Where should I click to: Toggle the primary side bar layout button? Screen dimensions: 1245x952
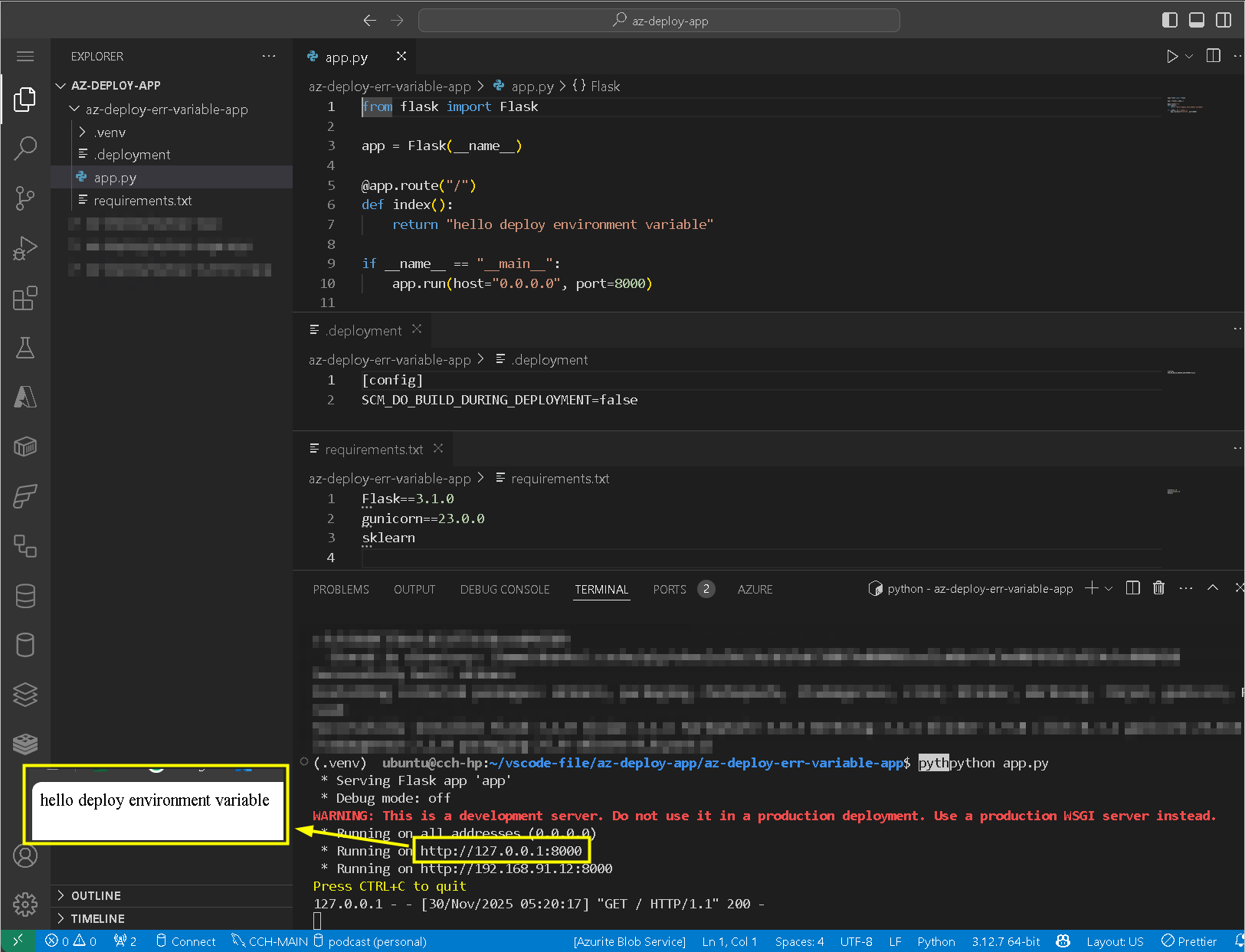click(x=1169, y=21)
